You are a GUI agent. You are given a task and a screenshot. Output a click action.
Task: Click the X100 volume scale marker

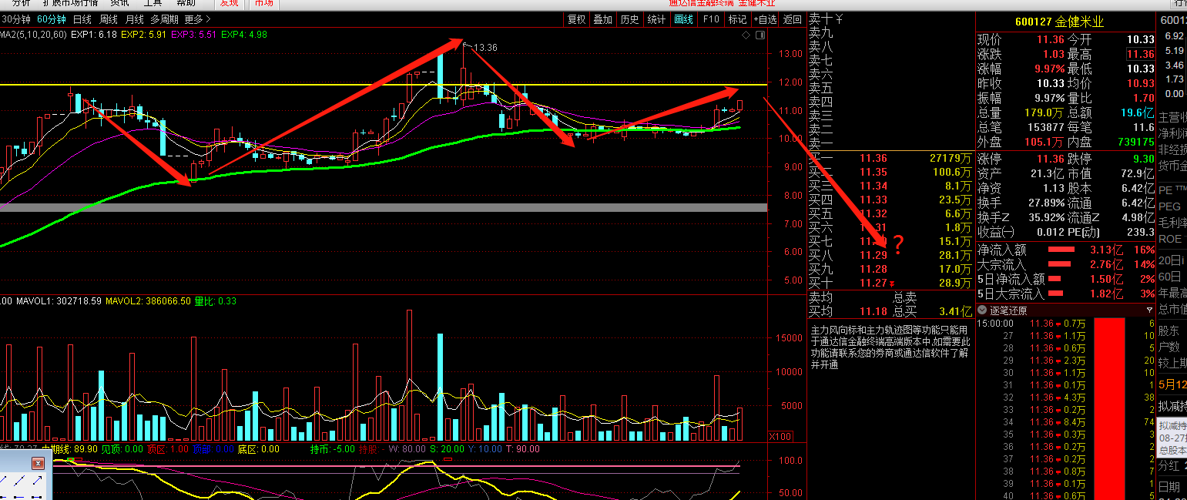pos(779,436)
